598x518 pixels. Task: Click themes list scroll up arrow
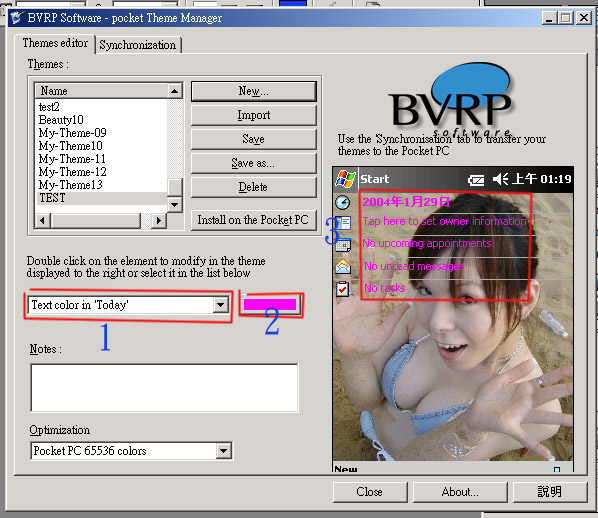(175, 91)
